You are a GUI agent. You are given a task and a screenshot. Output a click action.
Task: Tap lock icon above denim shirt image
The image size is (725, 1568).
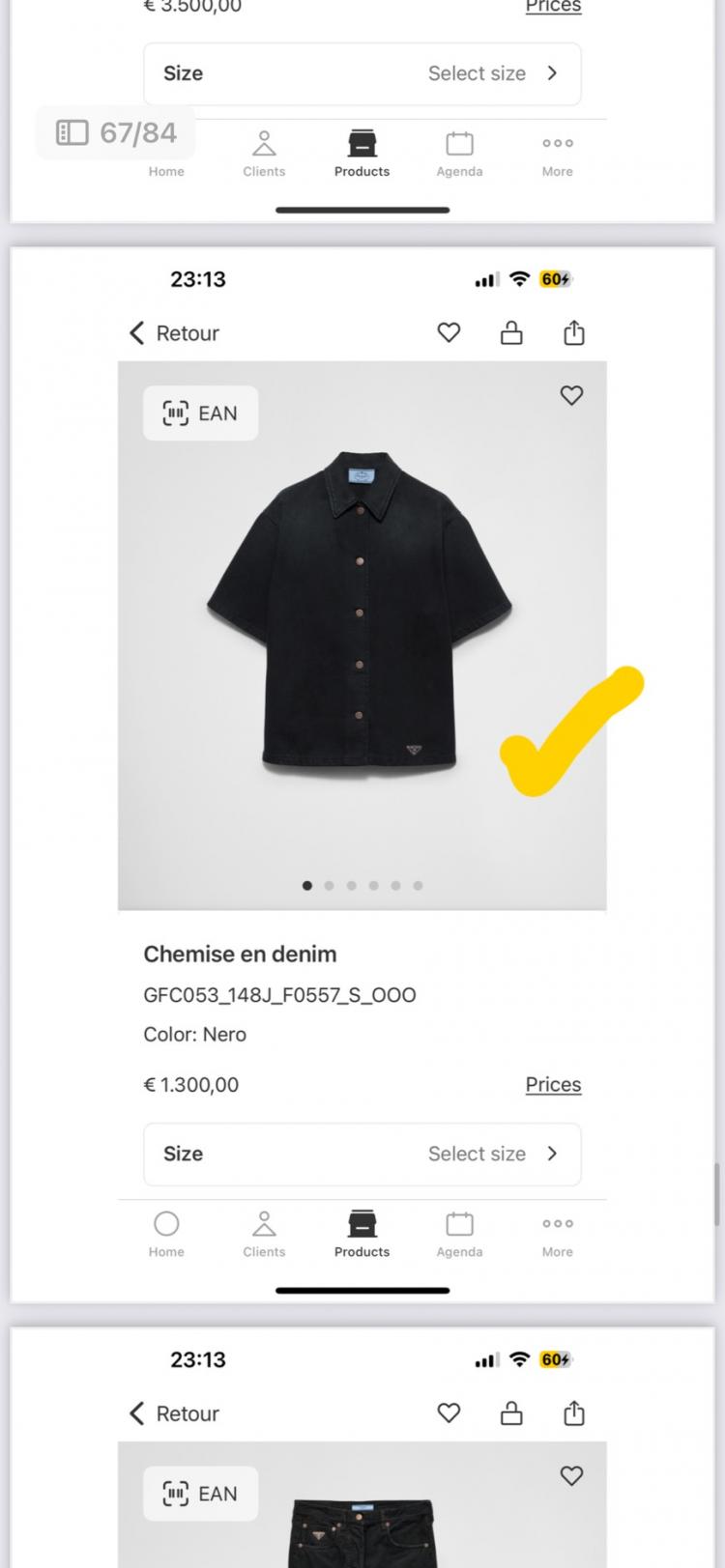click(511, 333)
